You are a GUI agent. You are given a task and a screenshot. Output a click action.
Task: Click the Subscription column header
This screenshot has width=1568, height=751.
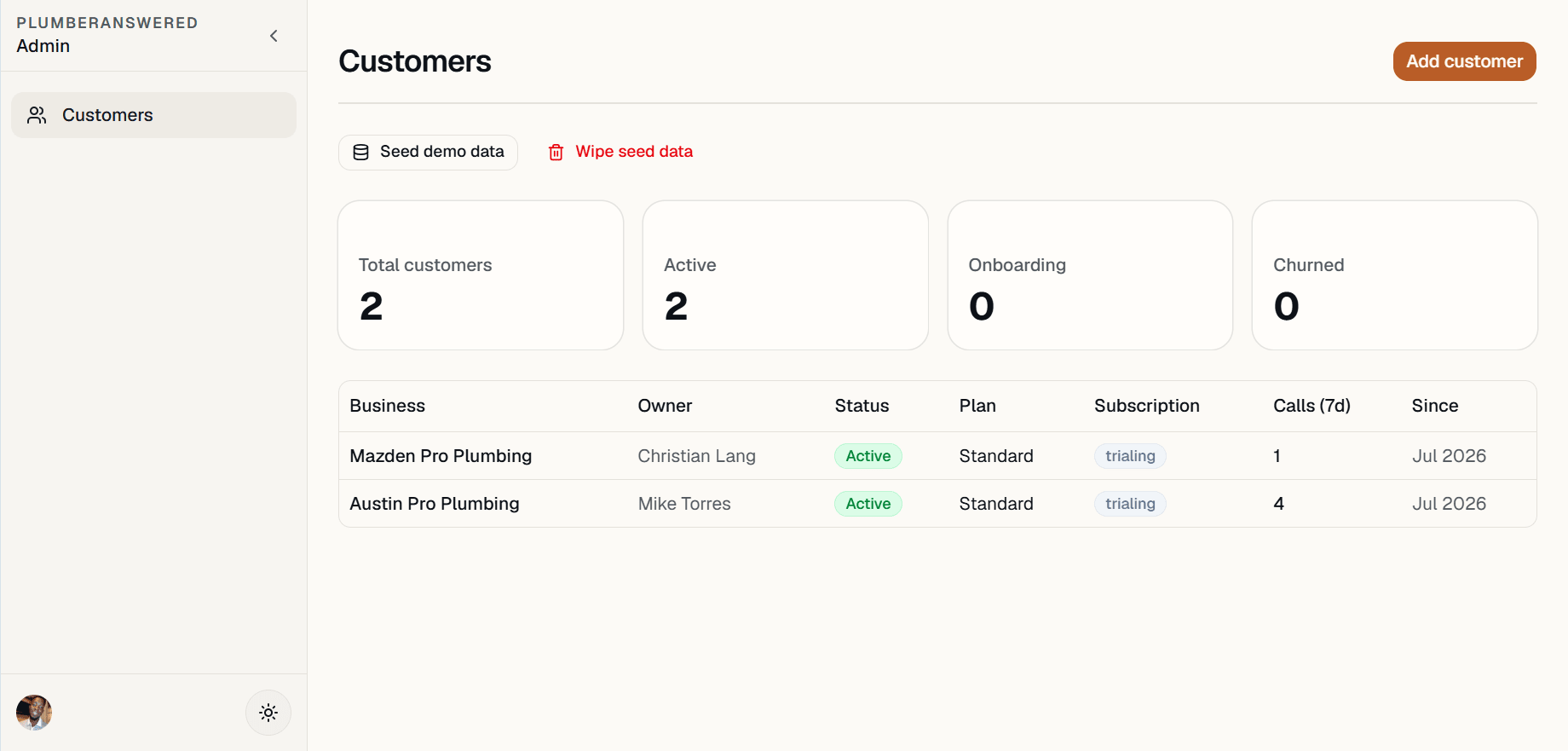1147,406
